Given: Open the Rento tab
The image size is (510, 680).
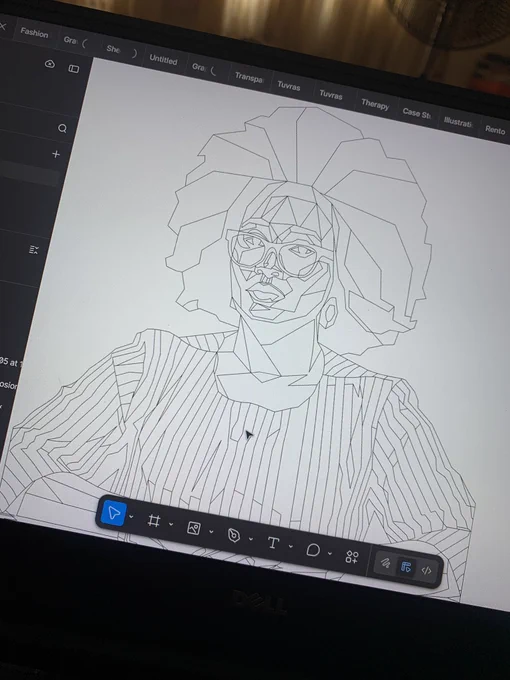Looking at the screenshot, I should pos(495,130).
